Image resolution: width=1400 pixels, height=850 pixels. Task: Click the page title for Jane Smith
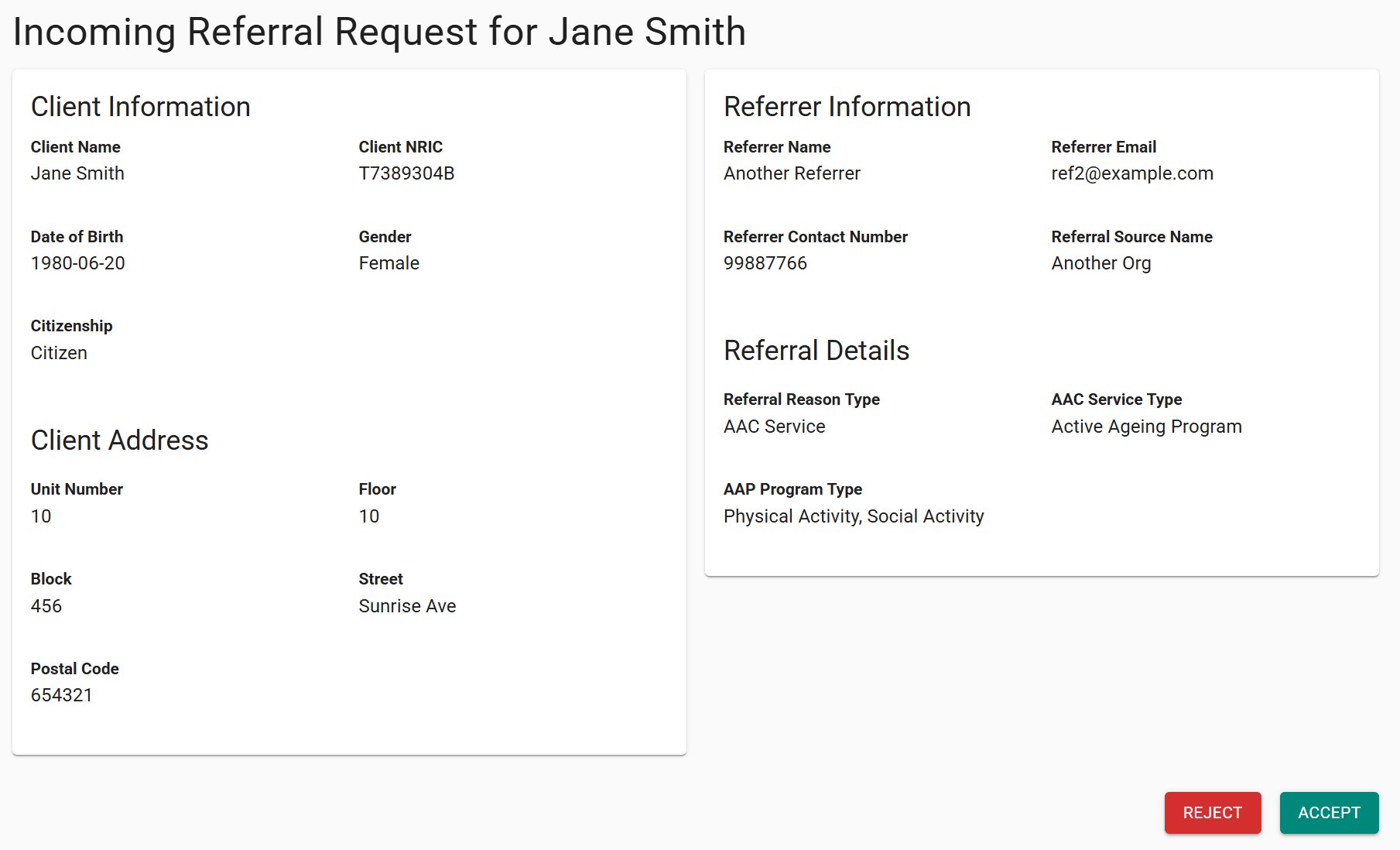coord(379,33)
